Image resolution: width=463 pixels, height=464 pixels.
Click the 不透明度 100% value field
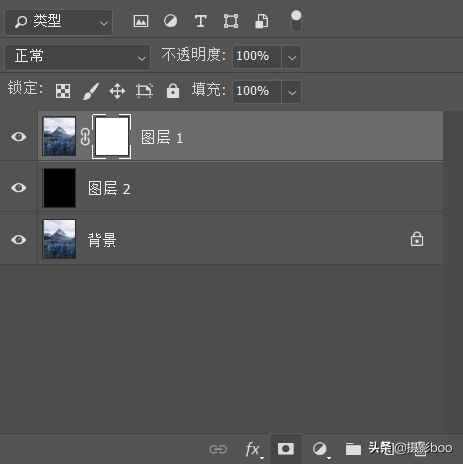pos(257,57)
